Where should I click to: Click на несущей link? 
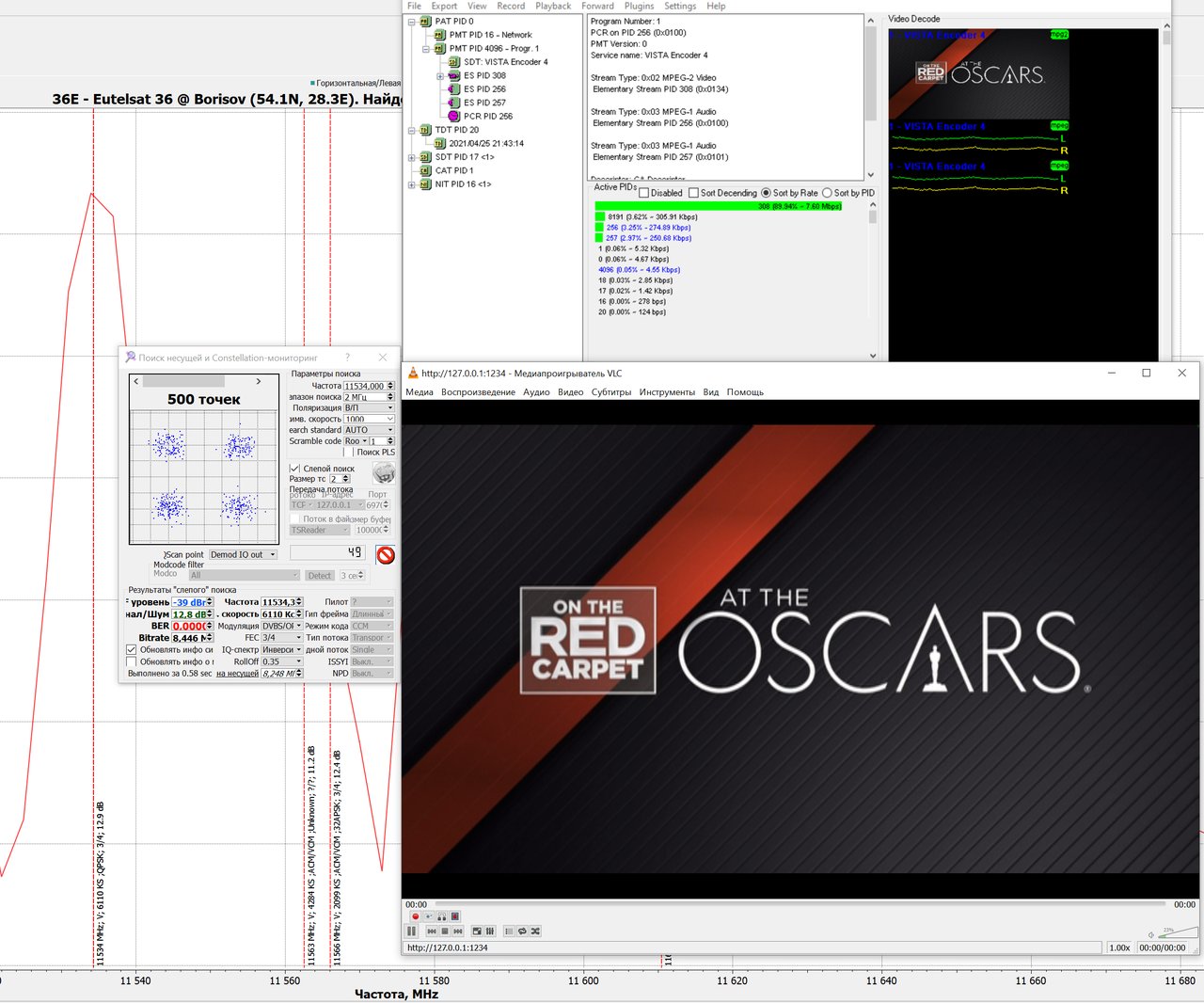tap(237, 674)
